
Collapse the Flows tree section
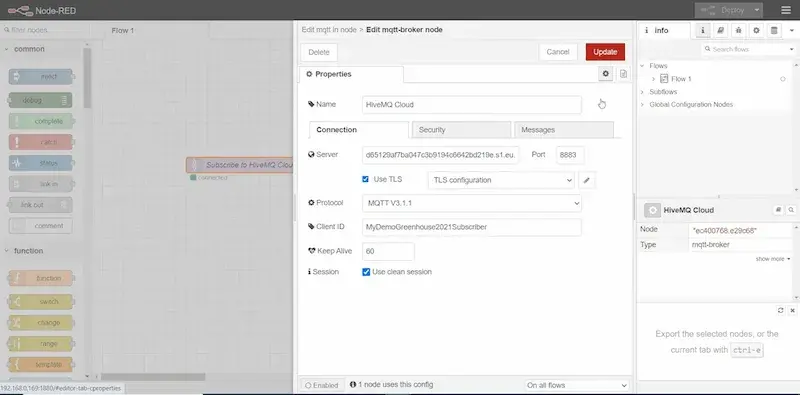point(642,66)
